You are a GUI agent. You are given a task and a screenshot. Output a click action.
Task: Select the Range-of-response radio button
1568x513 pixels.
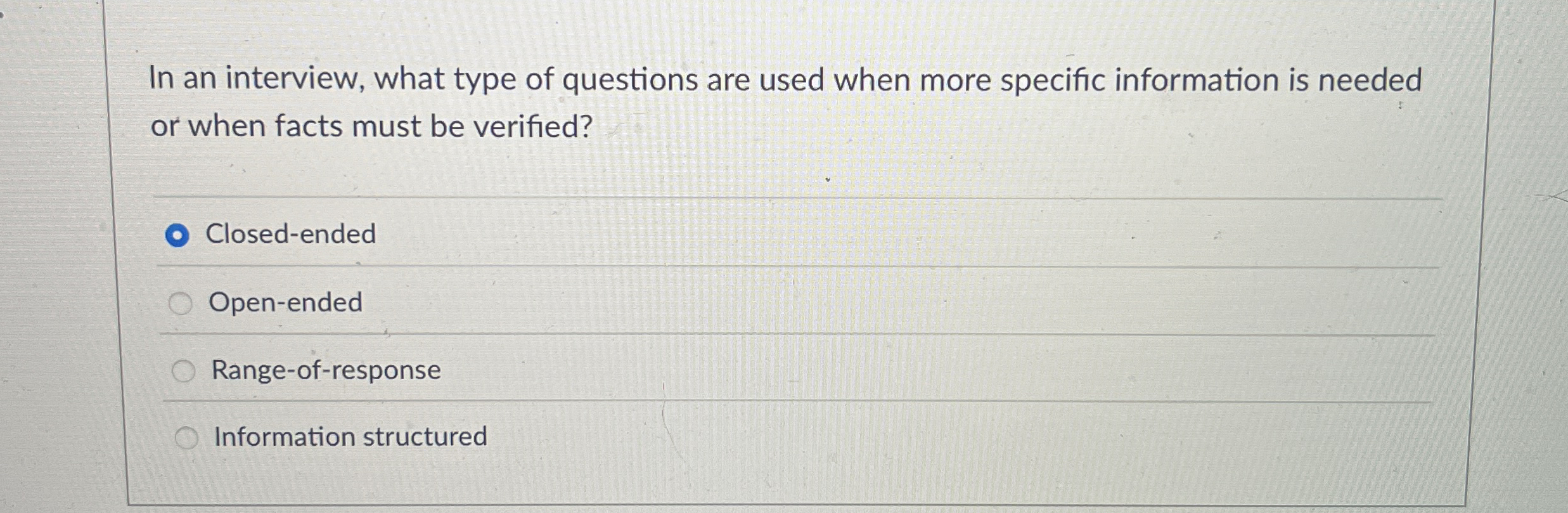[183, 371]
